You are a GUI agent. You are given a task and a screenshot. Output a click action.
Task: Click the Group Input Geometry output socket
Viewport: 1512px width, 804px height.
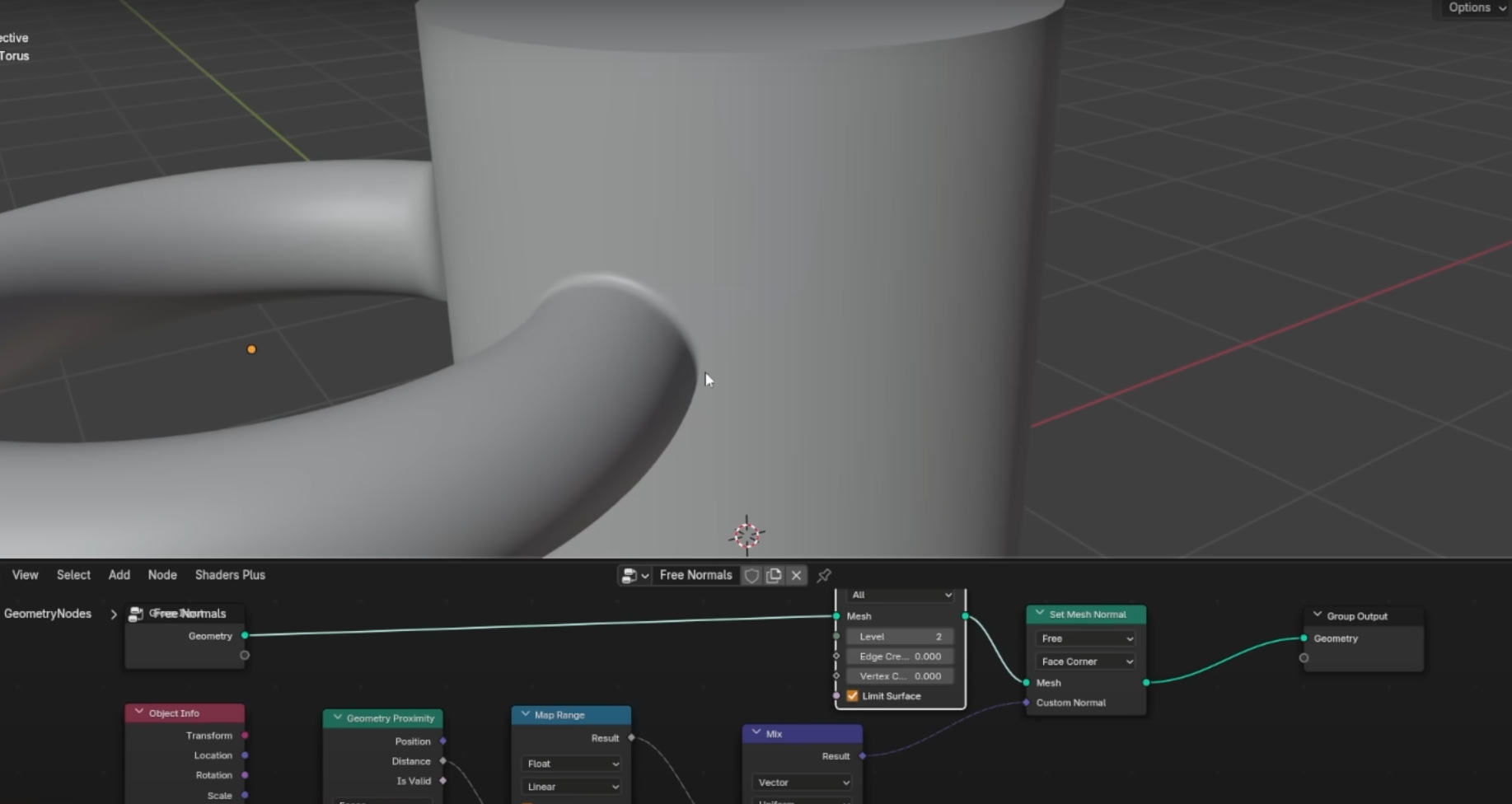(x=245, y=636)
